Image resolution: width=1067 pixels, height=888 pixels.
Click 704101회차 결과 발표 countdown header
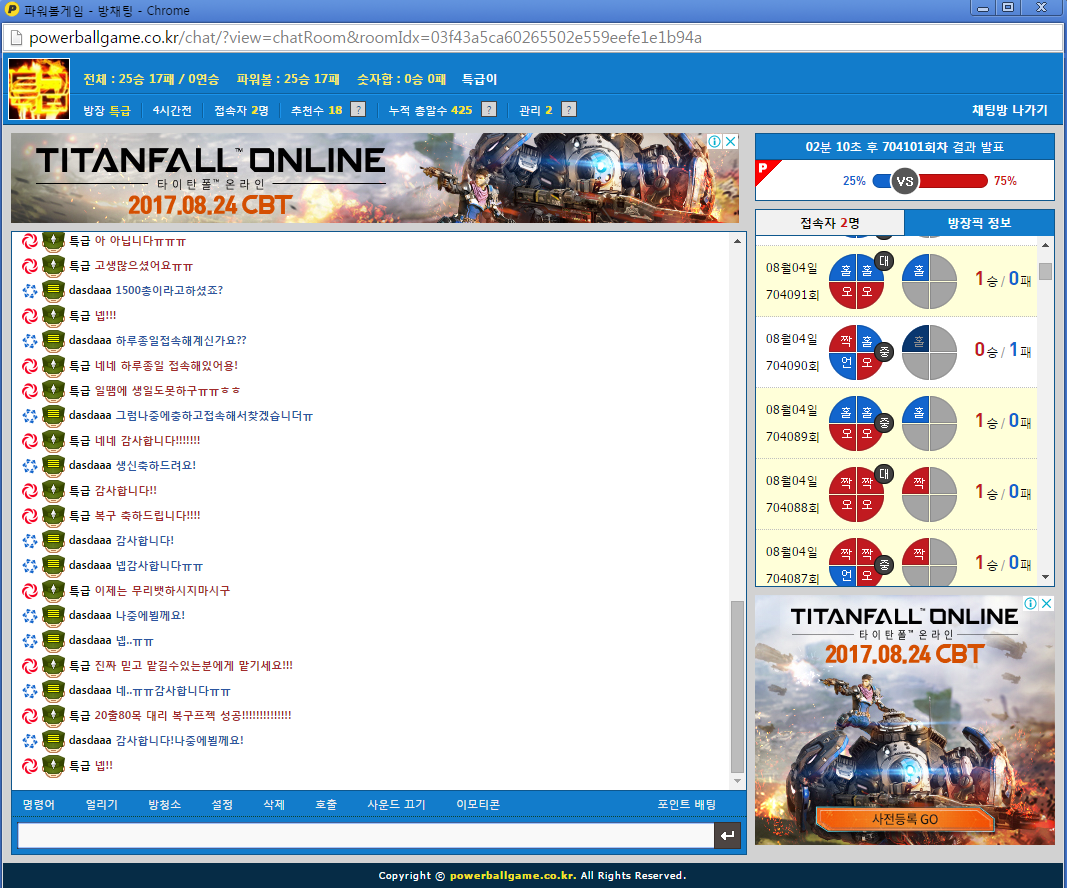point(904,147)
